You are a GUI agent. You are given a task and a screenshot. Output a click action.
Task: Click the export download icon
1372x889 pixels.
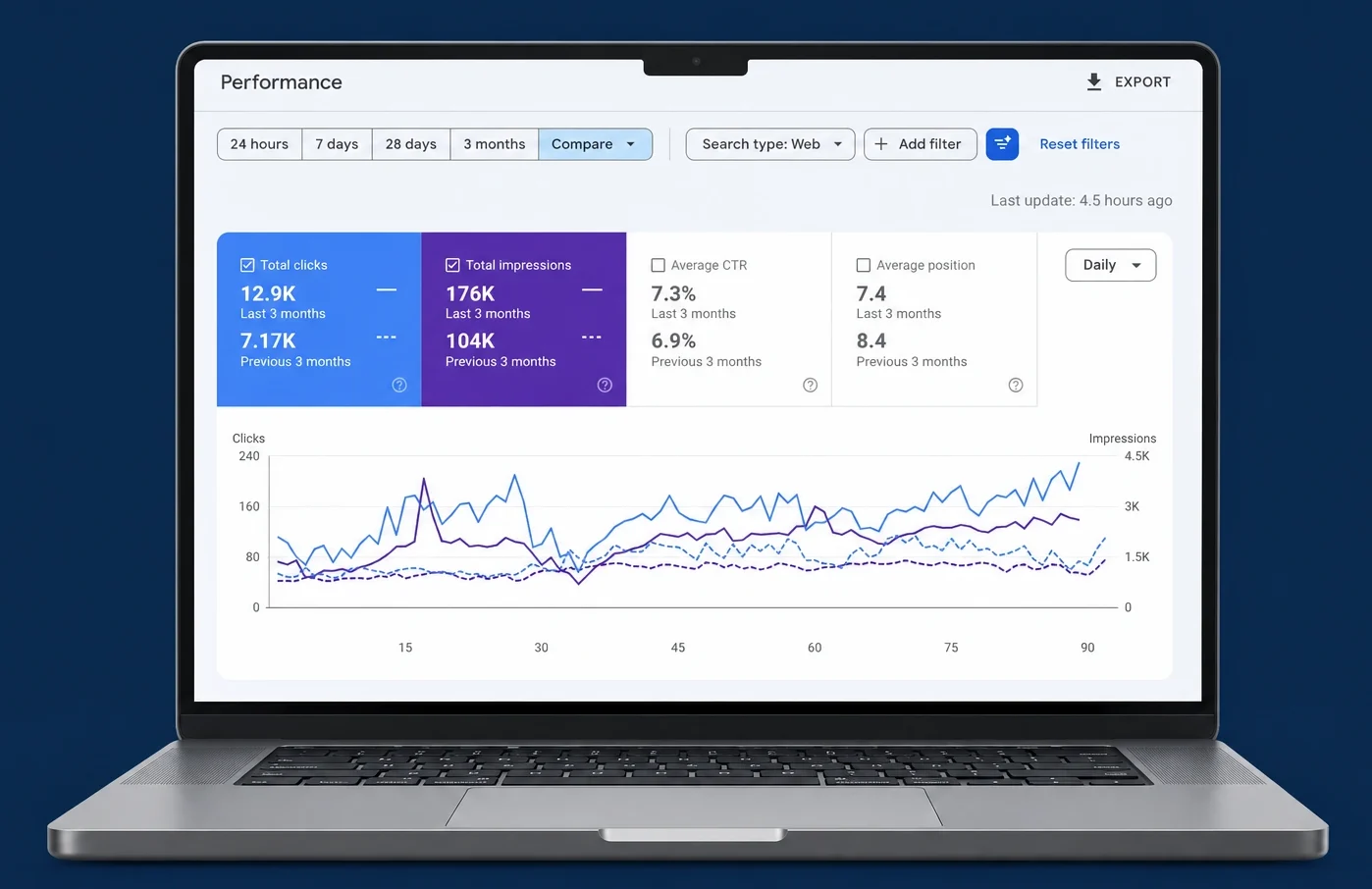1094,82
